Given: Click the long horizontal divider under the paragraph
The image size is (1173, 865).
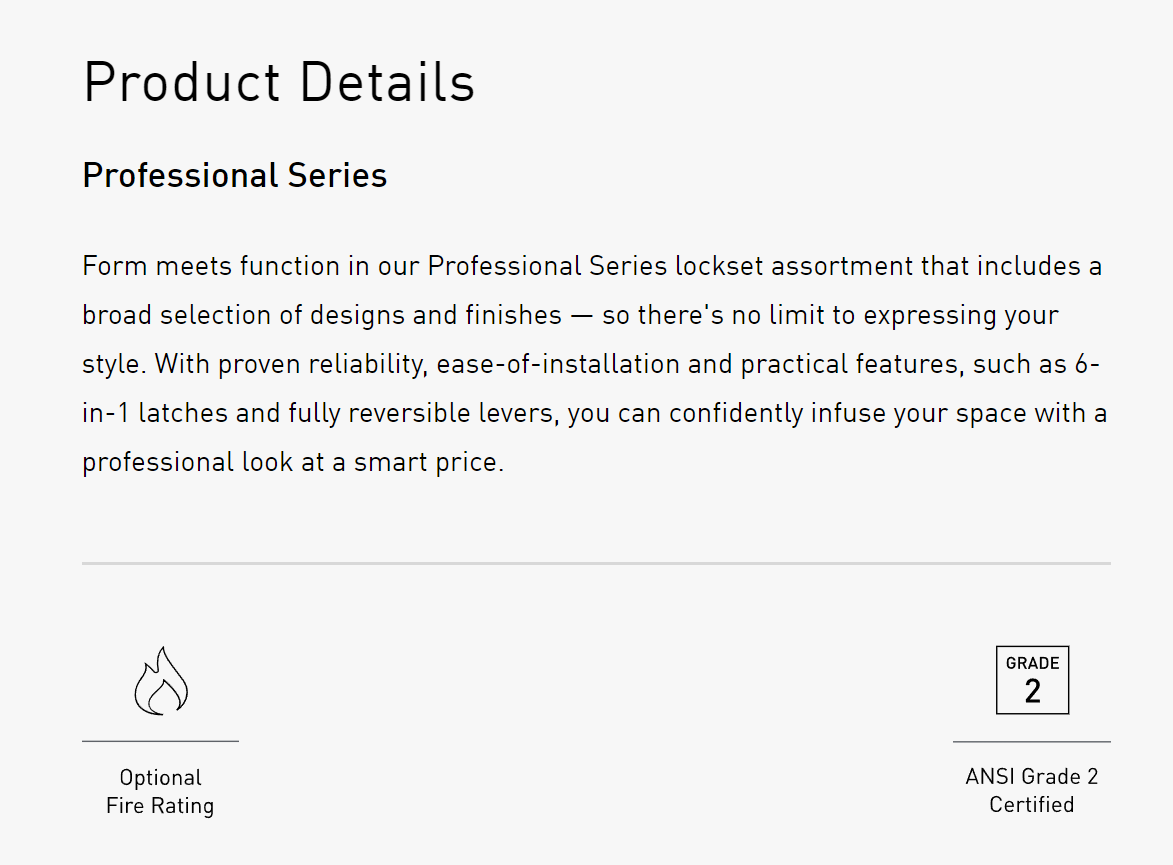Looking at the screenshot, I should point(596,563).
